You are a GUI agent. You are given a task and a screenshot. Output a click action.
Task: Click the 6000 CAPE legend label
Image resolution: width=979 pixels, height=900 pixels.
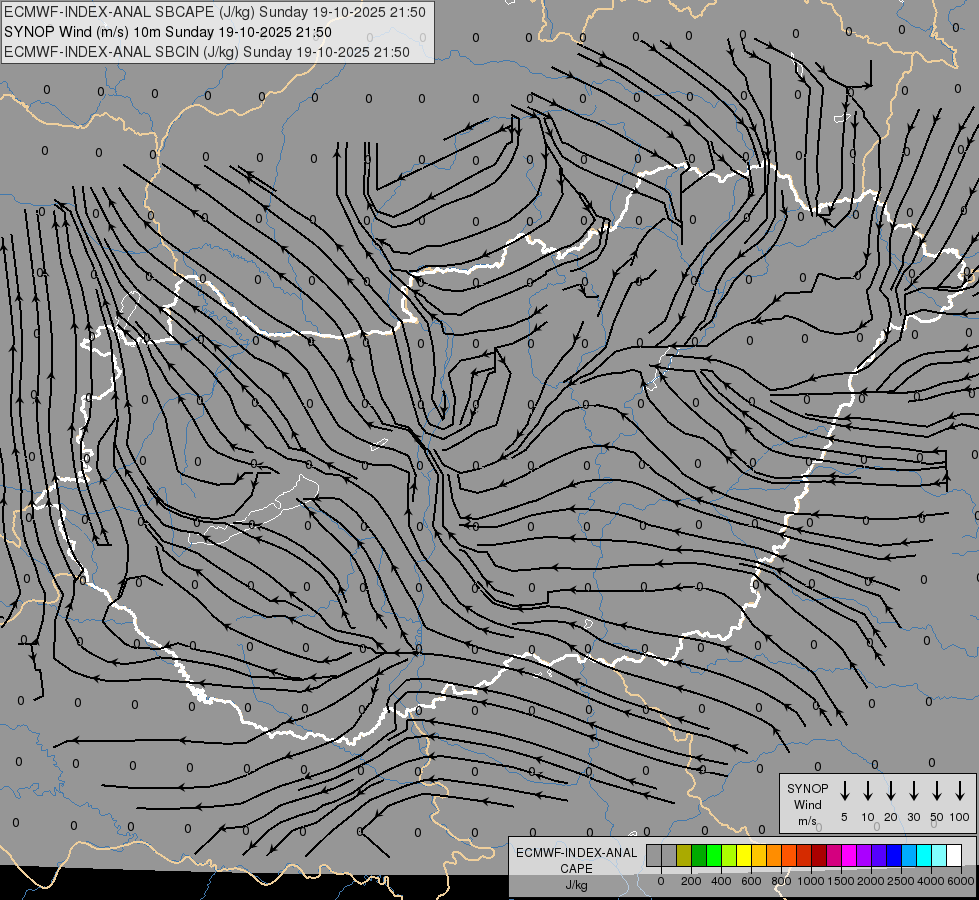(x=961, y=881)
